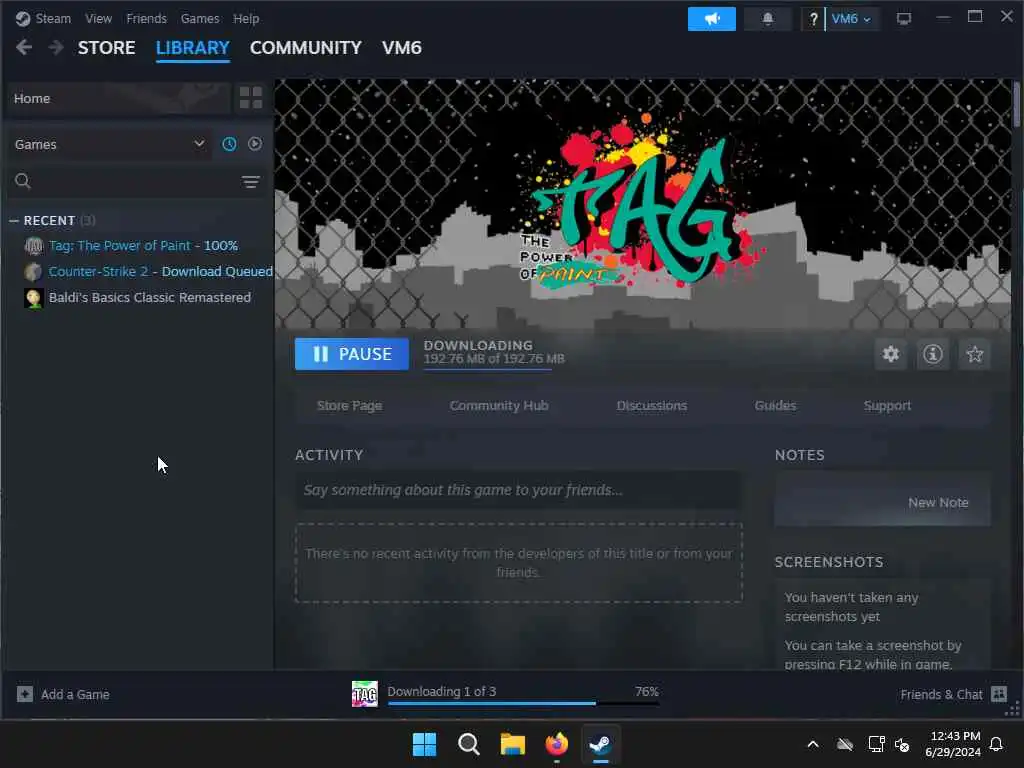Open Friends menu
1024x768 pixels.
click(146, 19)
